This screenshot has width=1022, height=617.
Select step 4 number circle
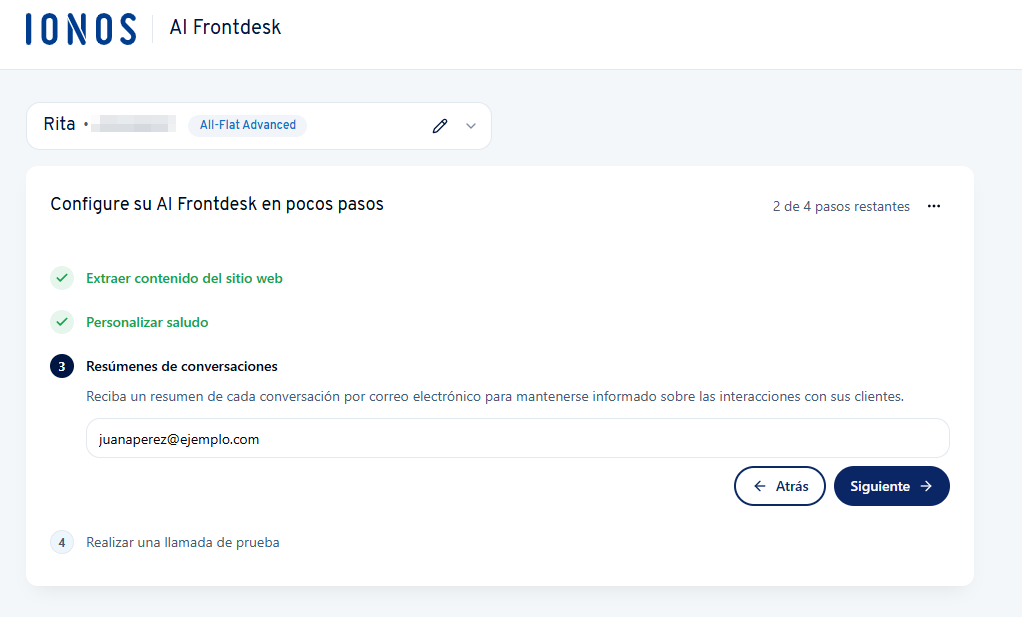62,542
